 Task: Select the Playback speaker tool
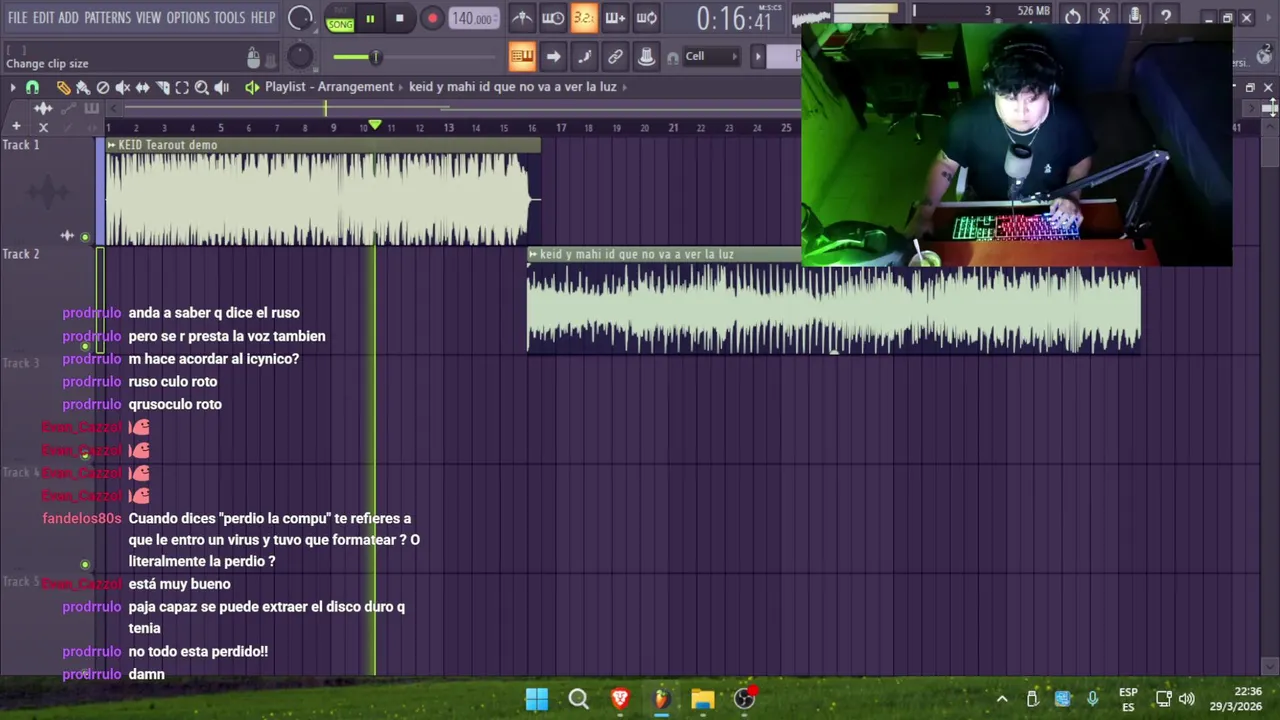point(221,87)
